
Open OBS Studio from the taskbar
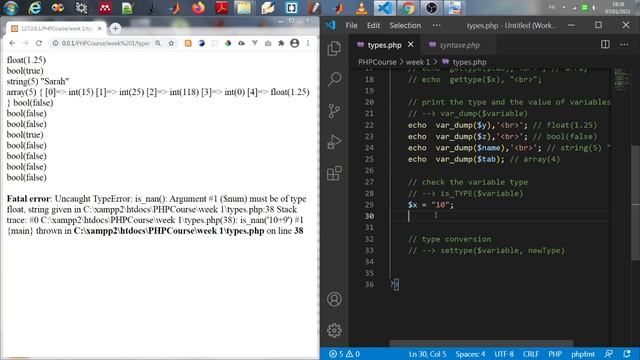(x=431, y=8)
